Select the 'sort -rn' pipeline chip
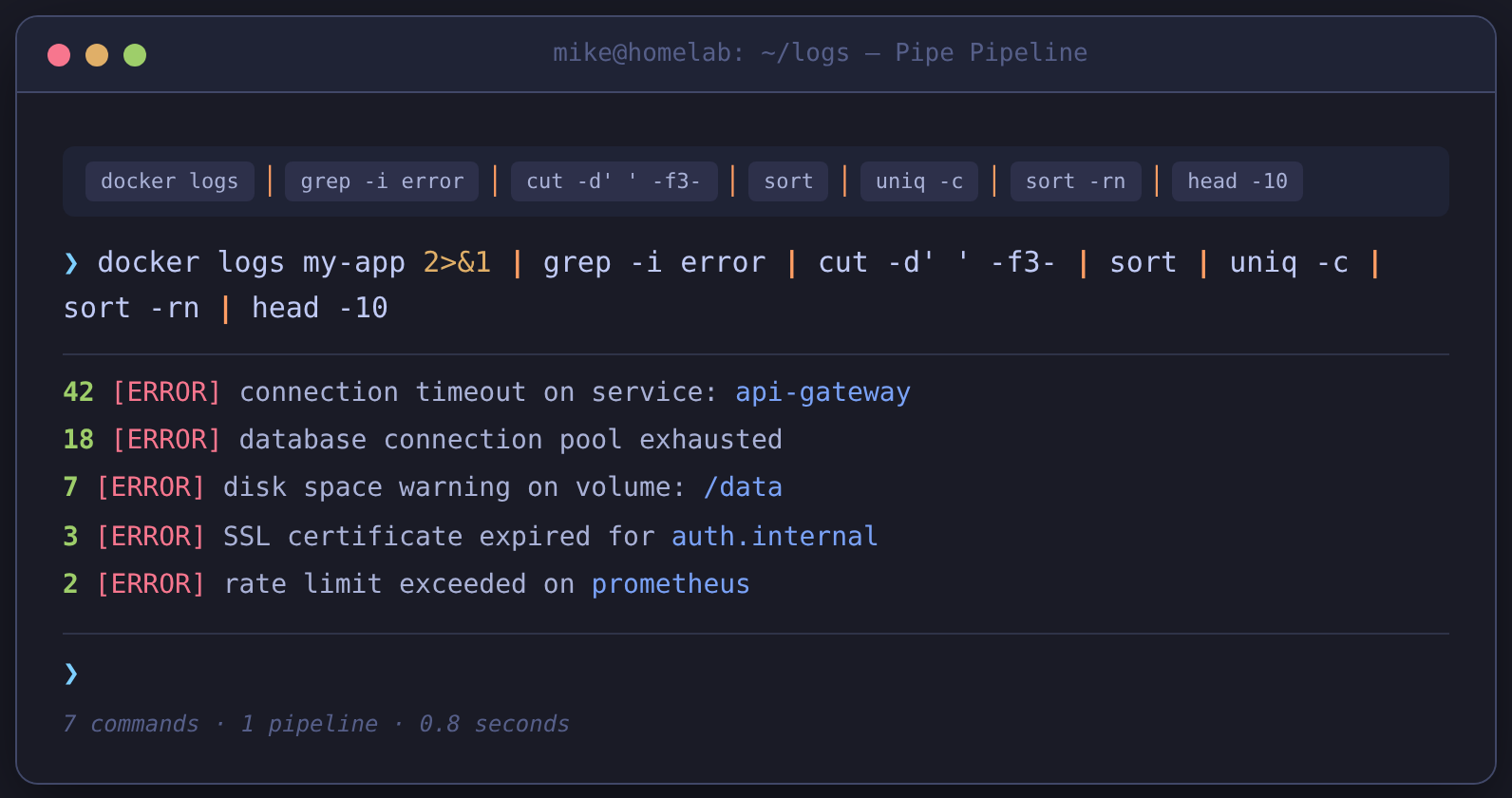This screenshot has width=1512, height=798. pyautogui.click(x=1075, y=181)
